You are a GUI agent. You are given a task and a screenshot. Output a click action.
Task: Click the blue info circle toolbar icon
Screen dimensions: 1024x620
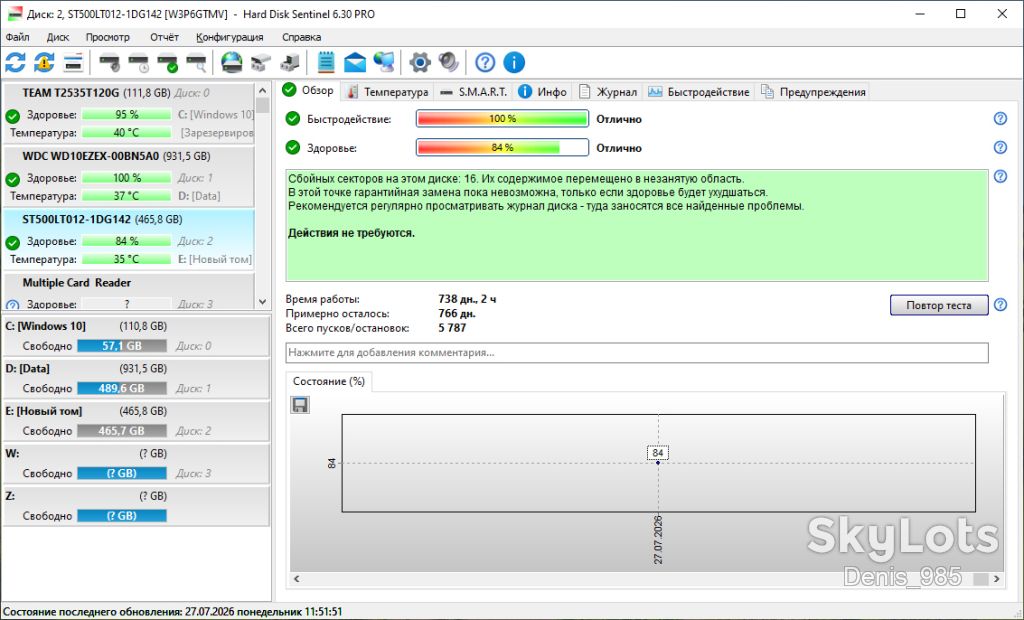[514, 63]
